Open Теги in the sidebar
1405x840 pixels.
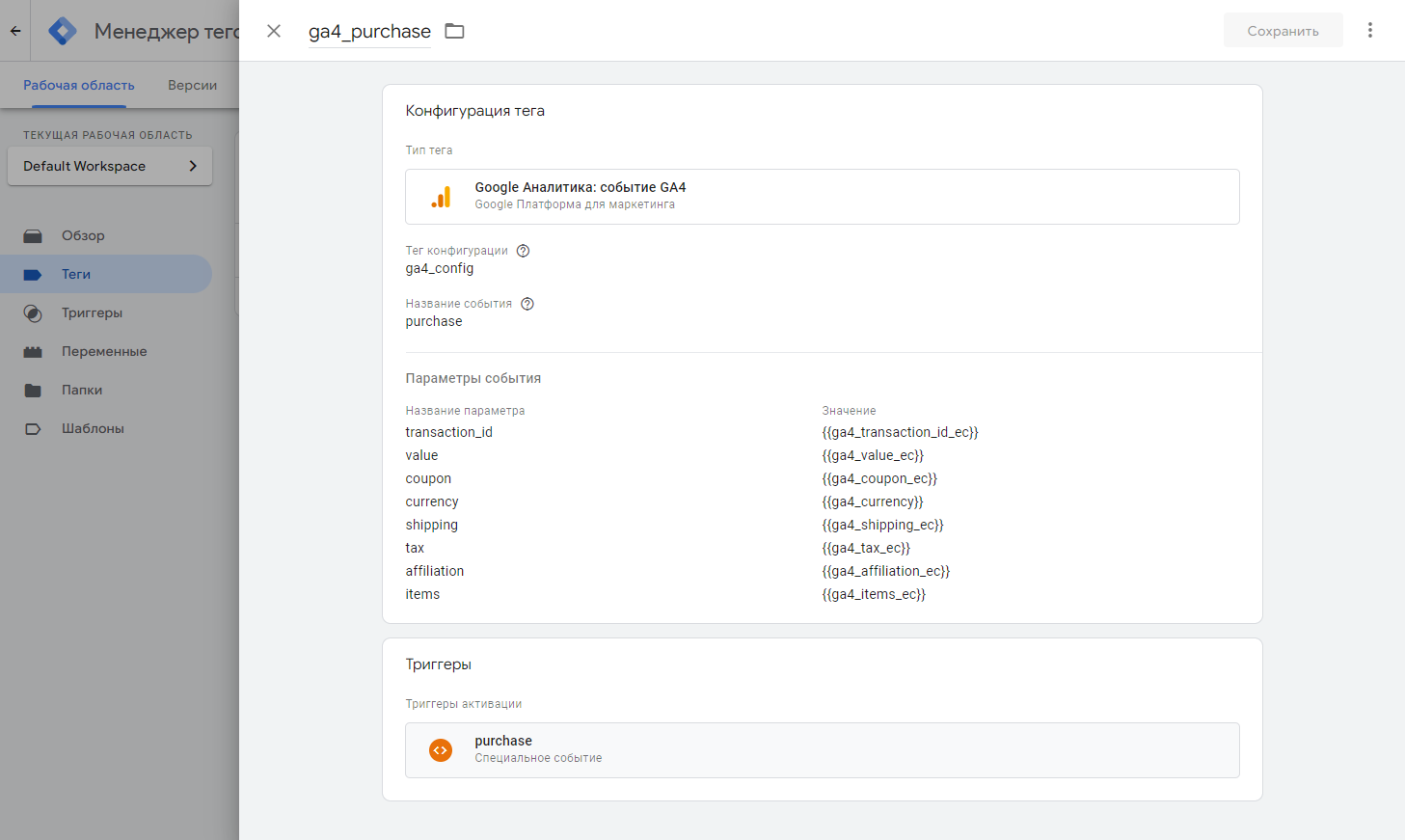106,274
